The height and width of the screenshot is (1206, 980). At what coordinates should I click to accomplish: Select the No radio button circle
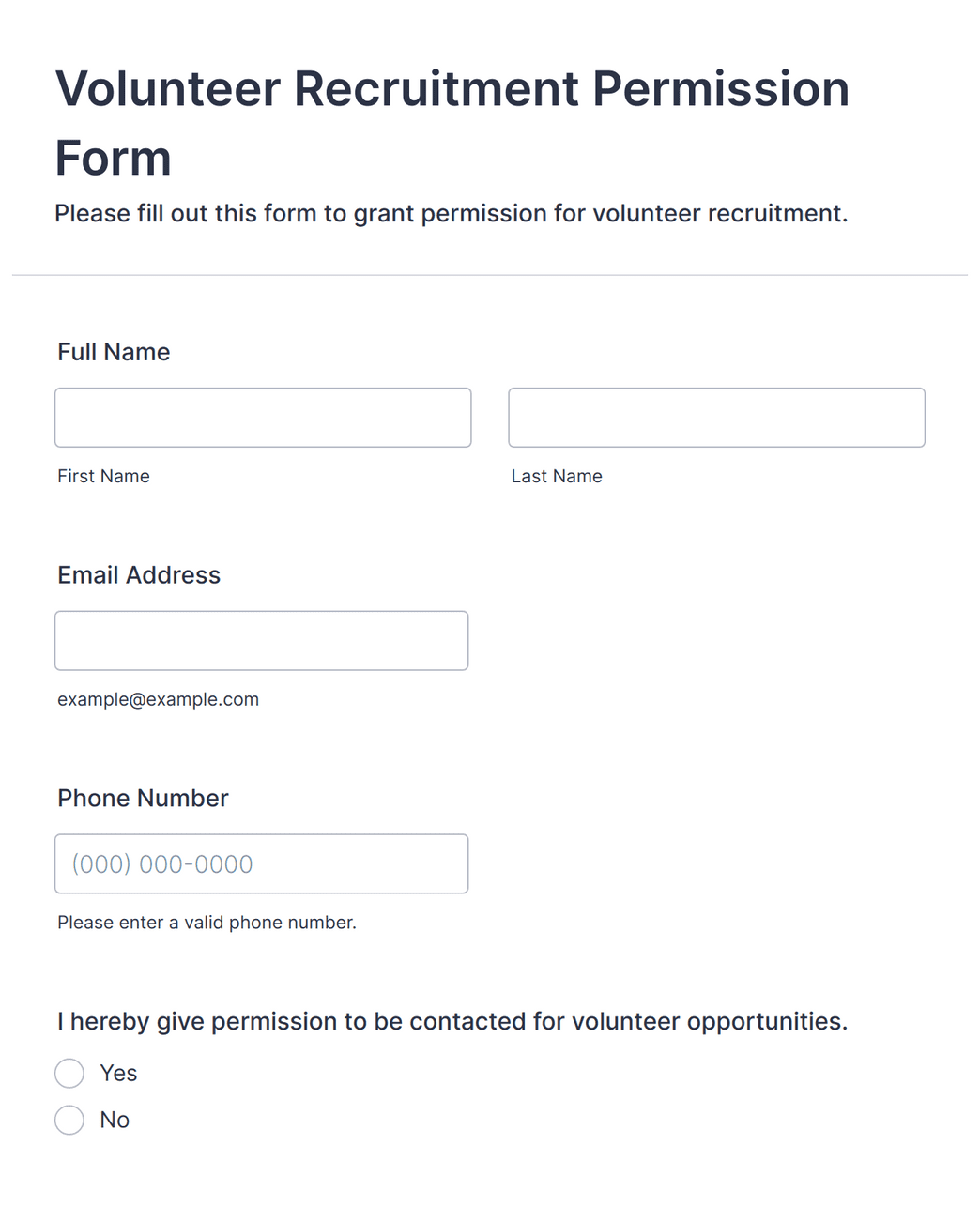tap(69, 1120)
